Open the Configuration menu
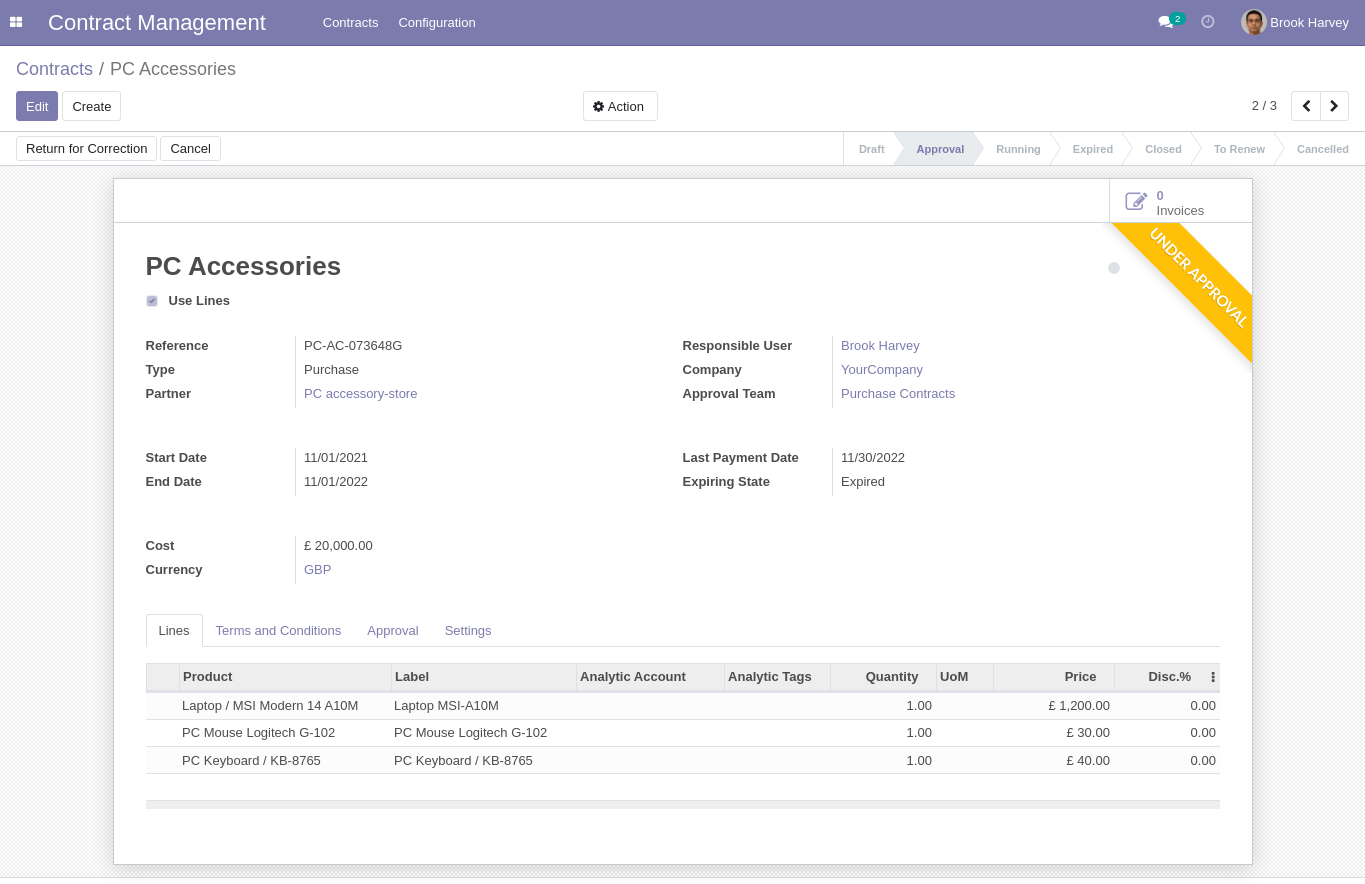The width and height of the screenshot is (1365, 884). pyautogui.click(x=436, y=22)
